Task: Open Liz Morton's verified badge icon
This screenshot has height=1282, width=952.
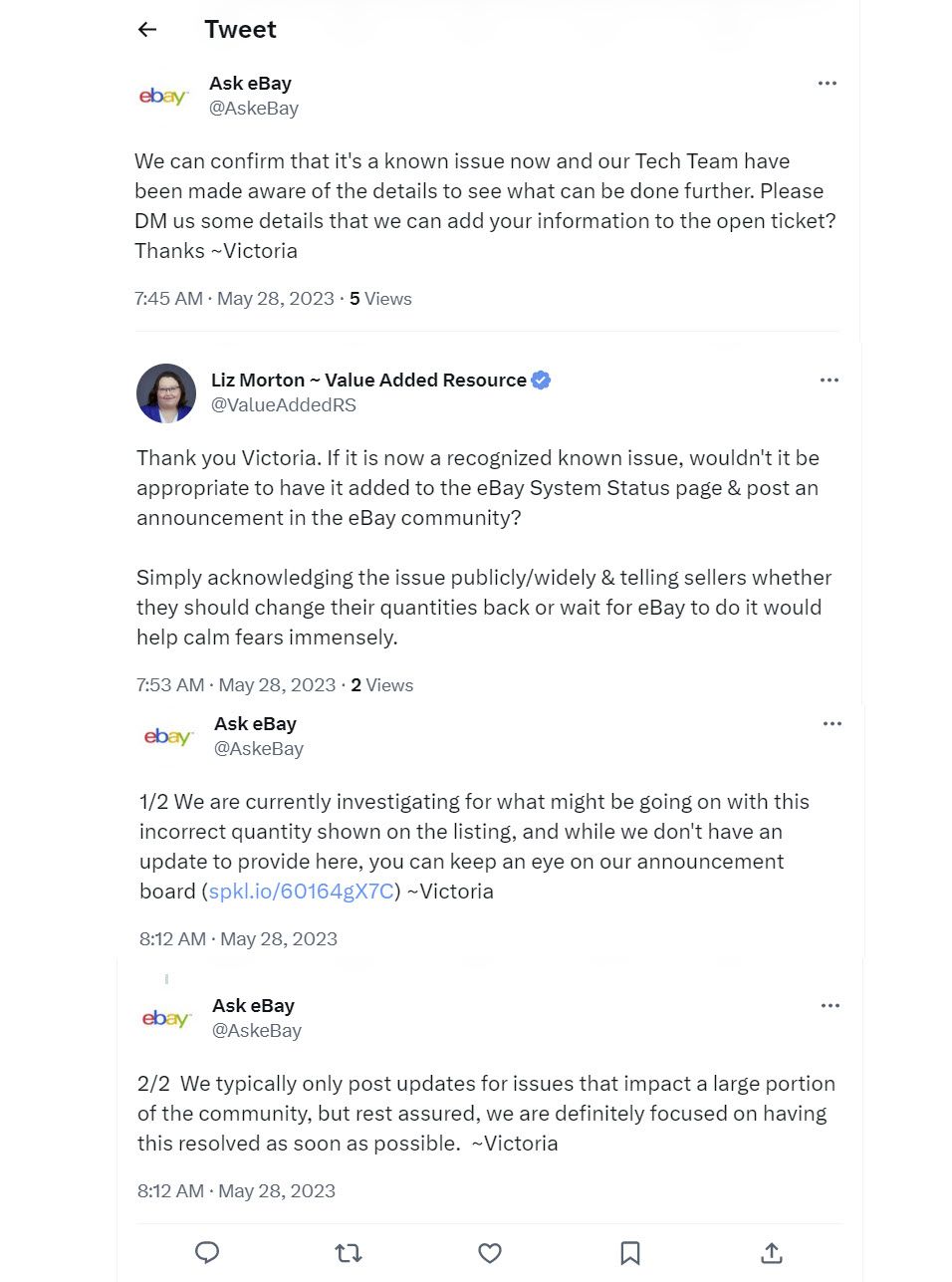Action: pyautogui.click(x=541, y=380)
